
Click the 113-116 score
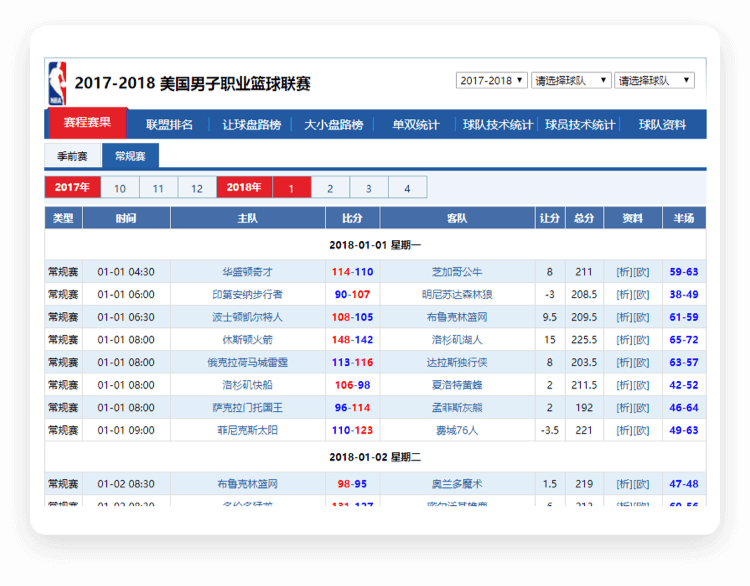coord(353,362)
